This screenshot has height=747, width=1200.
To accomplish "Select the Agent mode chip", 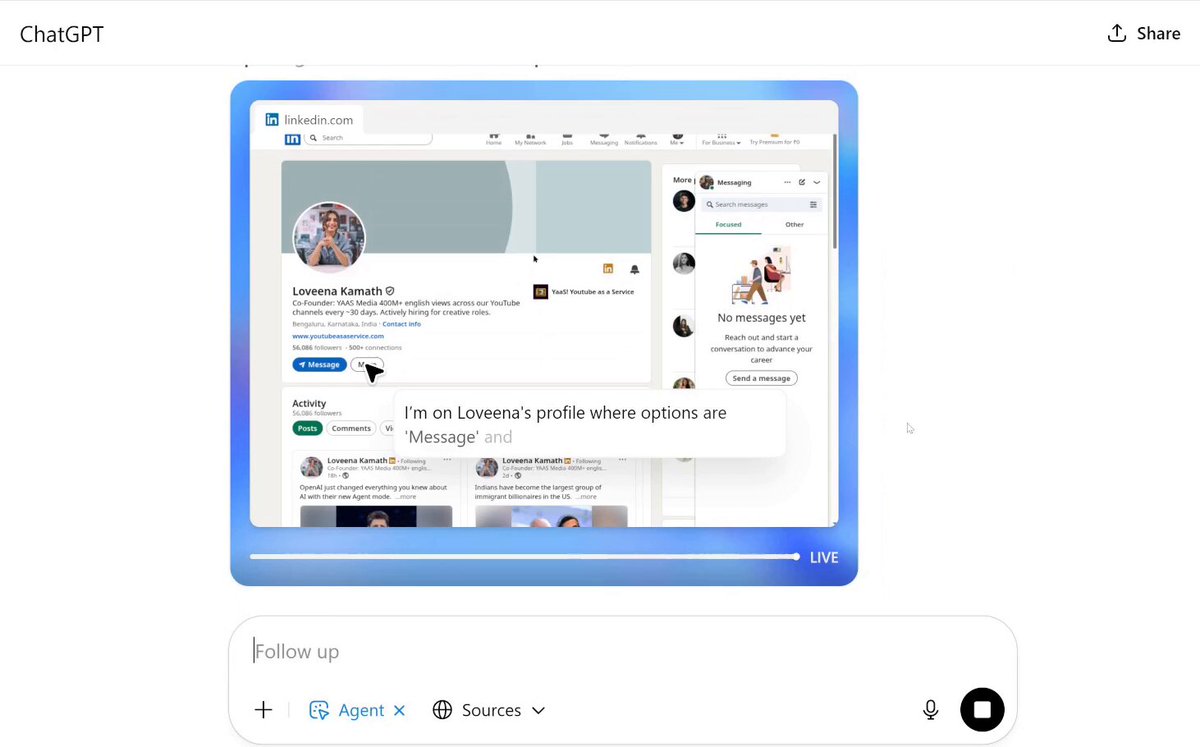I will tap(346, 710).
